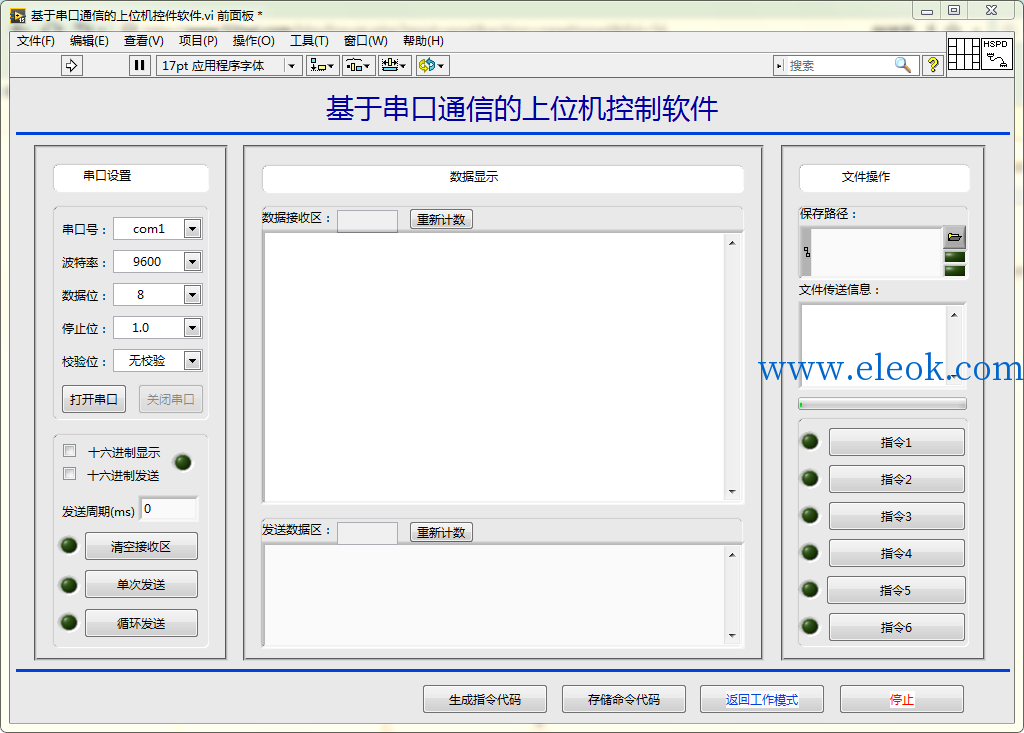The width and height of the screenshot is (1024, 733).
Task: Click the 指令4 button
Action: tap(897, 553)
